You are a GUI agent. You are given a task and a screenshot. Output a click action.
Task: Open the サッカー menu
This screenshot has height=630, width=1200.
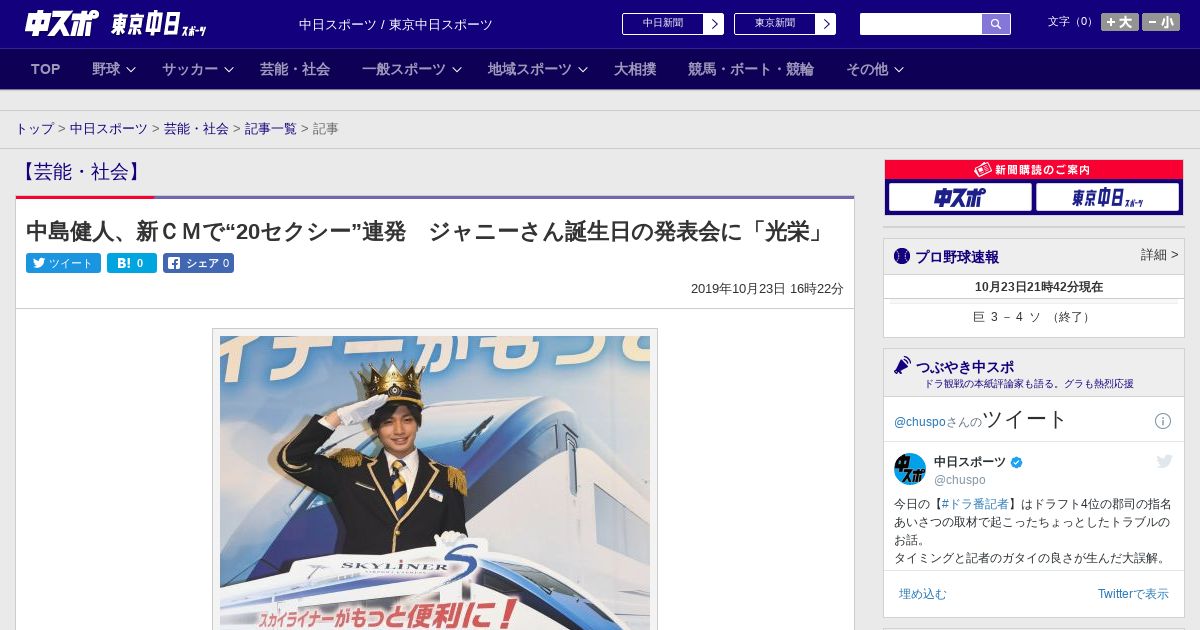tap(190, 69)
